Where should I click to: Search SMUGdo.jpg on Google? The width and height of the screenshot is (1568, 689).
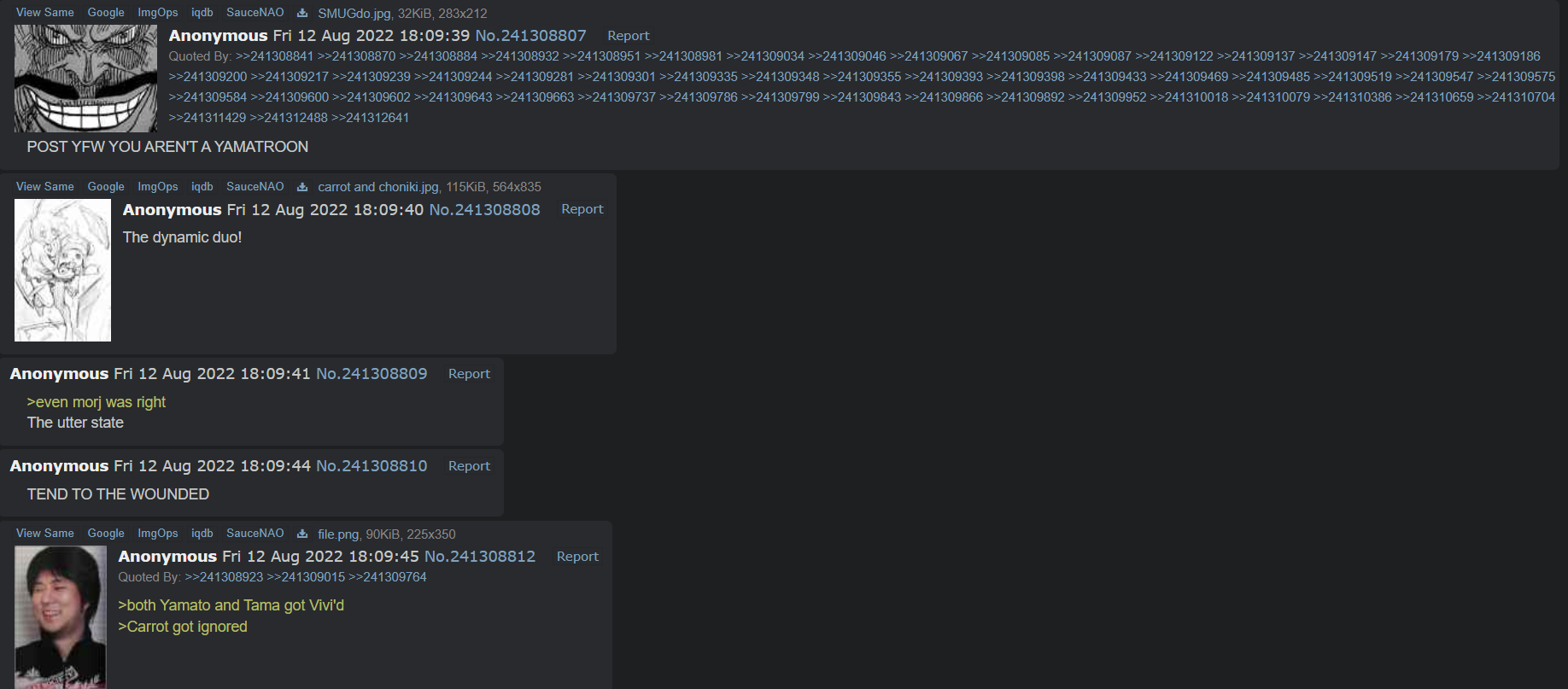click(x=106, y=13)
